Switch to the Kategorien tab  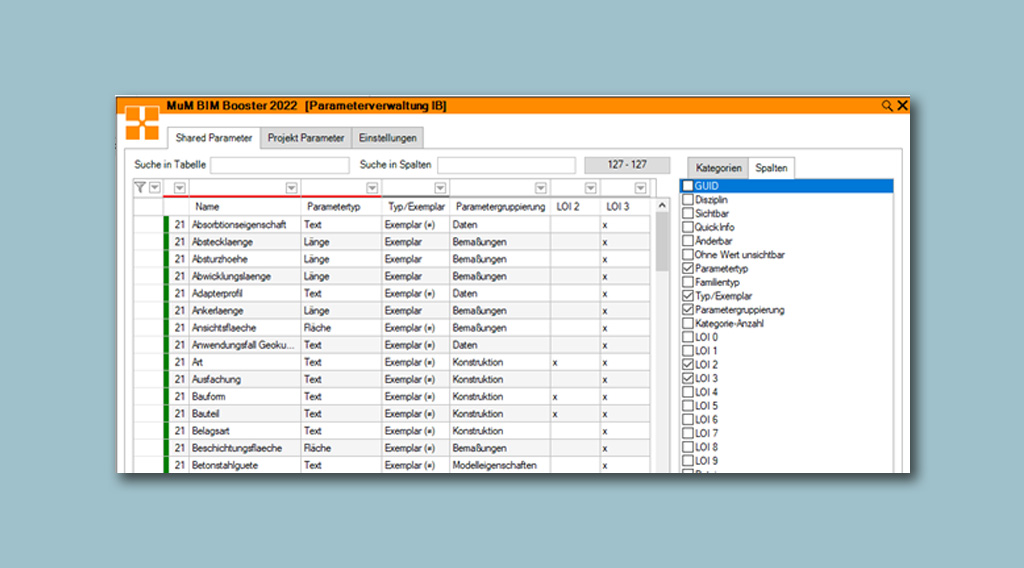(x=718, y=168)
